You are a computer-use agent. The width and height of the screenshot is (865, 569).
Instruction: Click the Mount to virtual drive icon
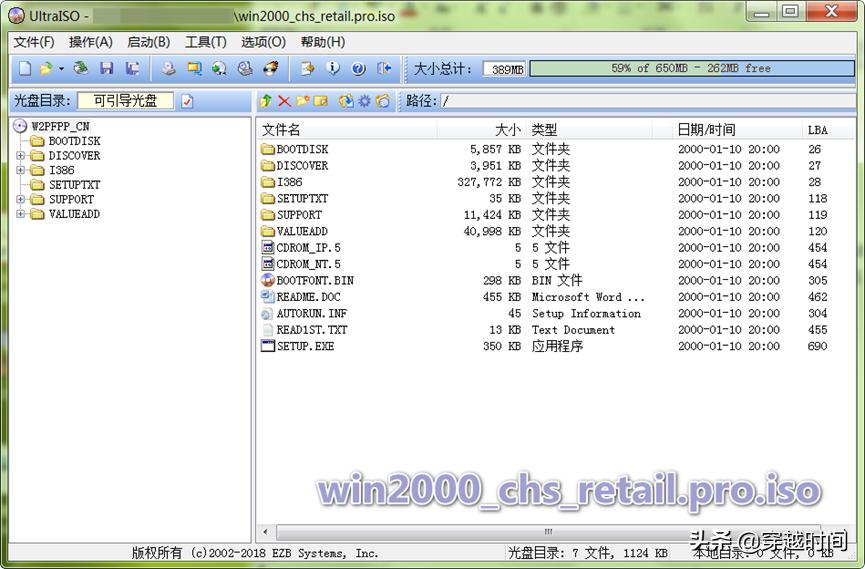[245, 68]
